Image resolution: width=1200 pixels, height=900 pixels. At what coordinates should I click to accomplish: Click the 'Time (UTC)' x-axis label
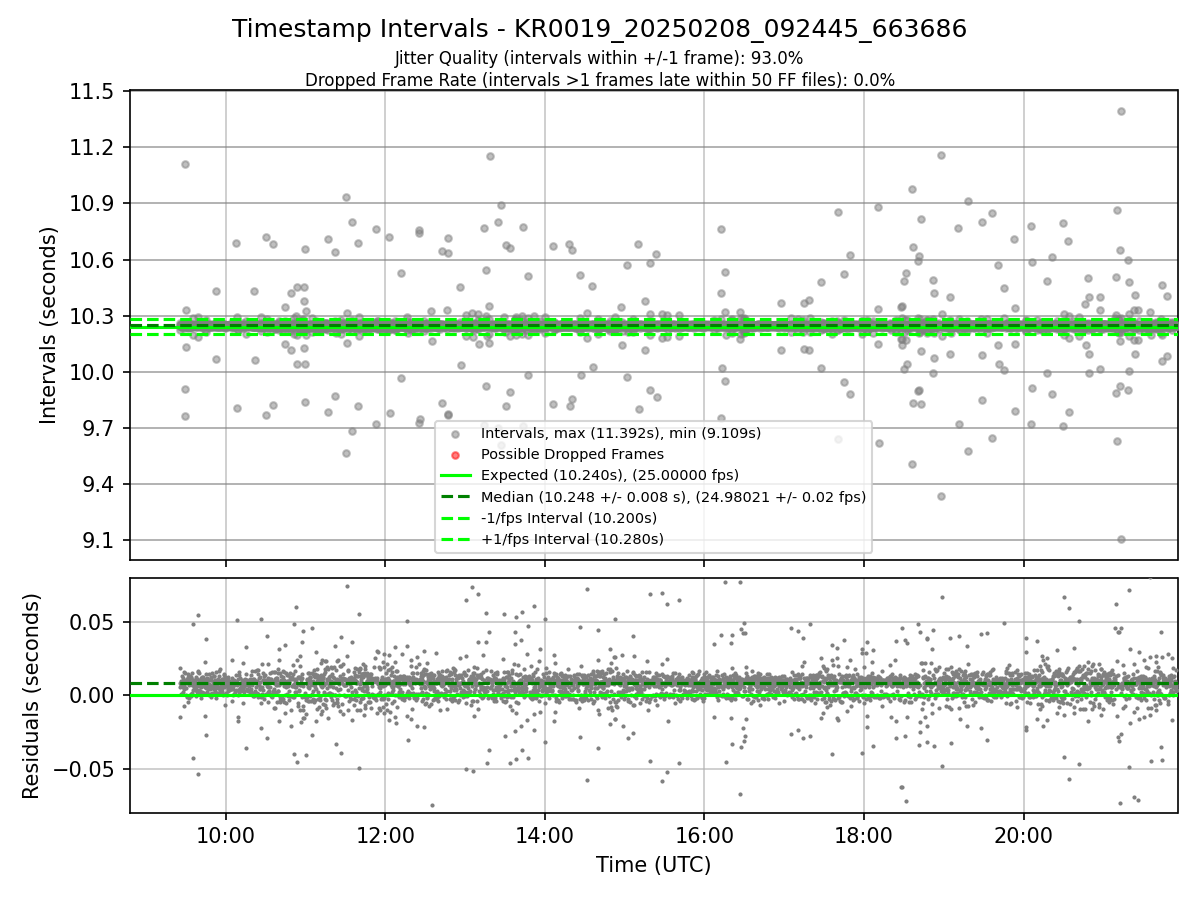click(654, 865)
